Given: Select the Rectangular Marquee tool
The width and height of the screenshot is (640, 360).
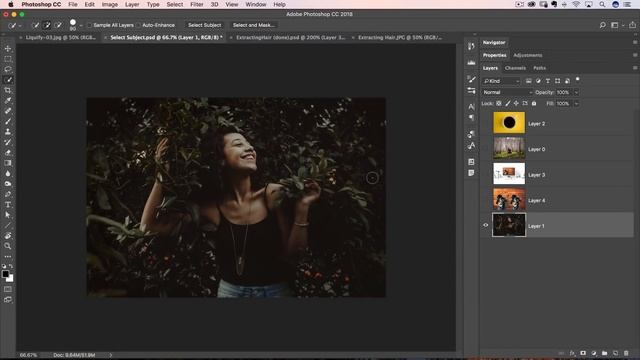Looking at the screenshot, I should click(8, 59).
